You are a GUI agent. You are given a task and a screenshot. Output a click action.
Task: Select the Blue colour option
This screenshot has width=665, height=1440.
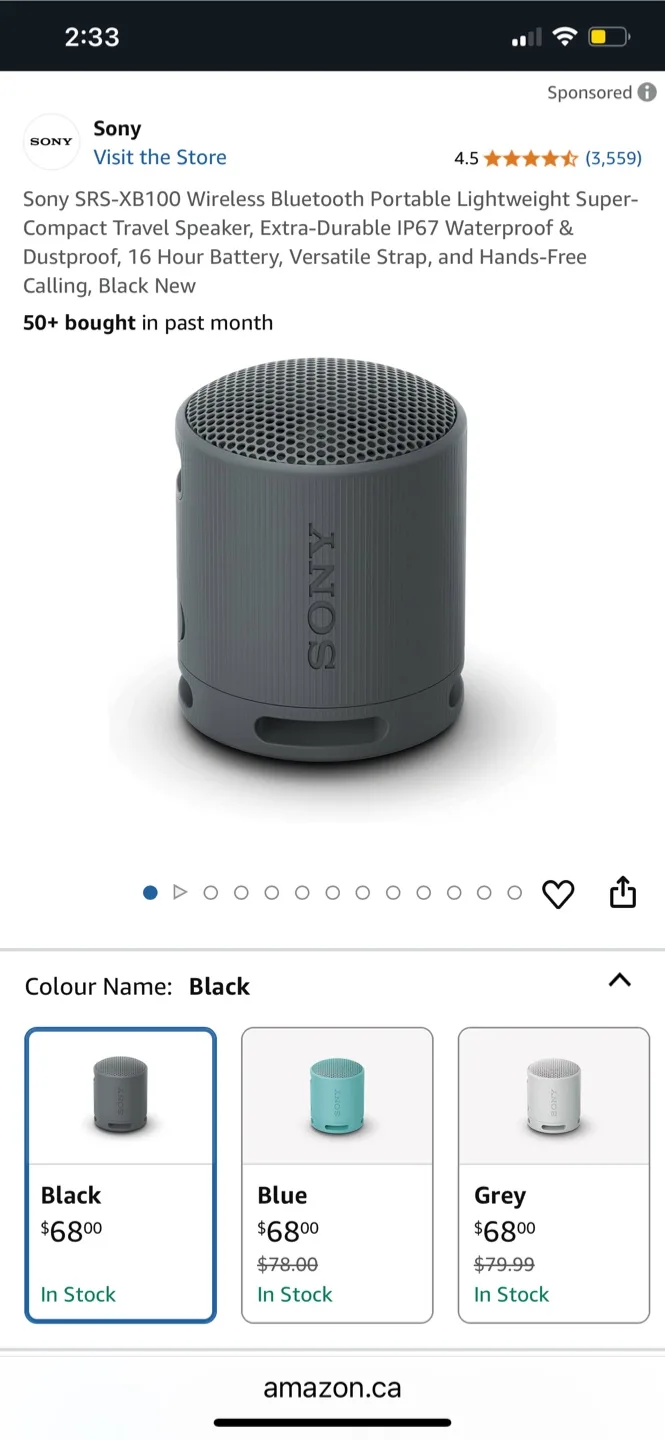(x=337, y=1175)
